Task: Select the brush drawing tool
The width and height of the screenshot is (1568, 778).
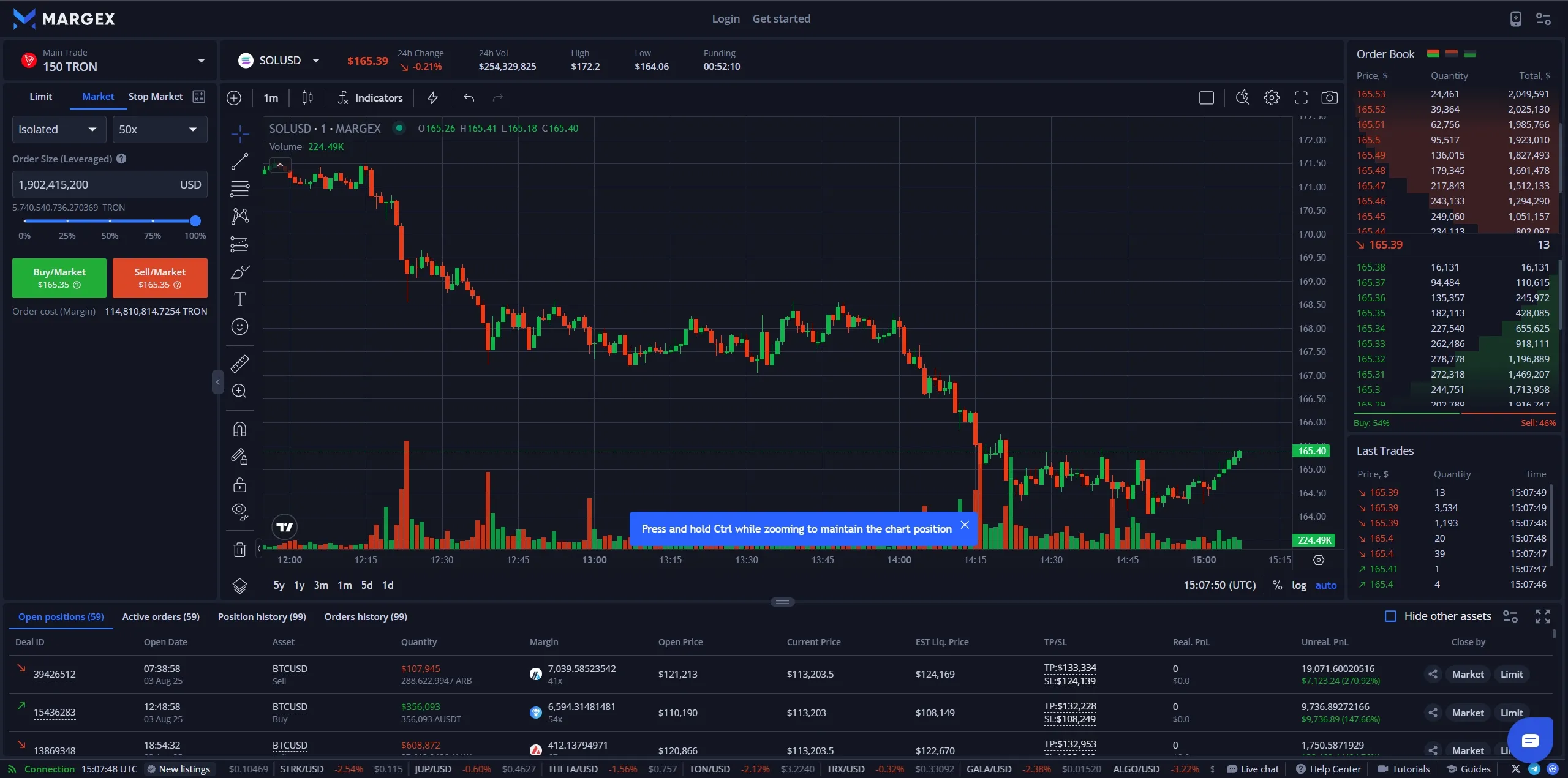Action: click(239, 272)
